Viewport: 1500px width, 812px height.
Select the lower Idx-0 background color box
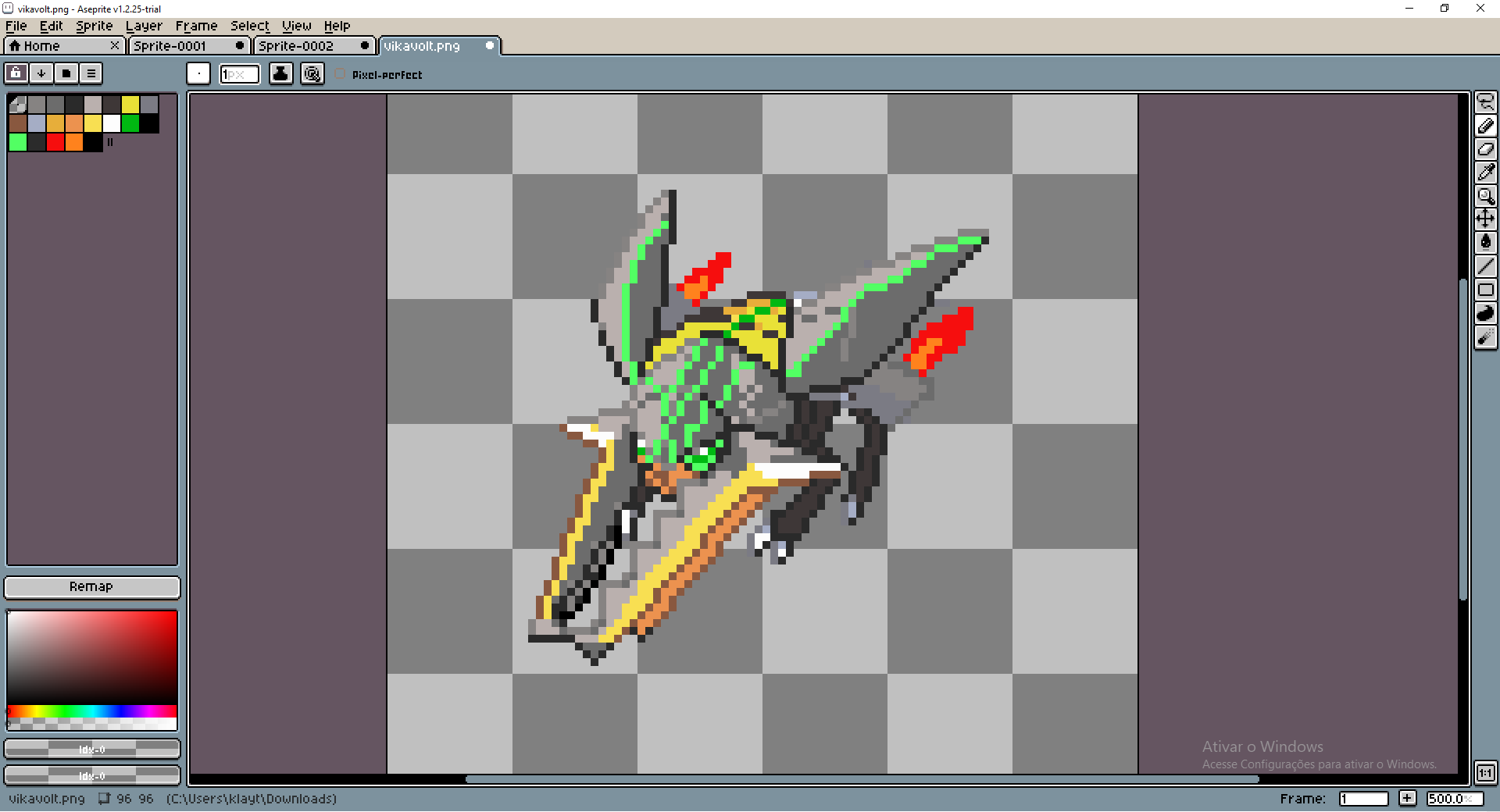click(92, 775)
